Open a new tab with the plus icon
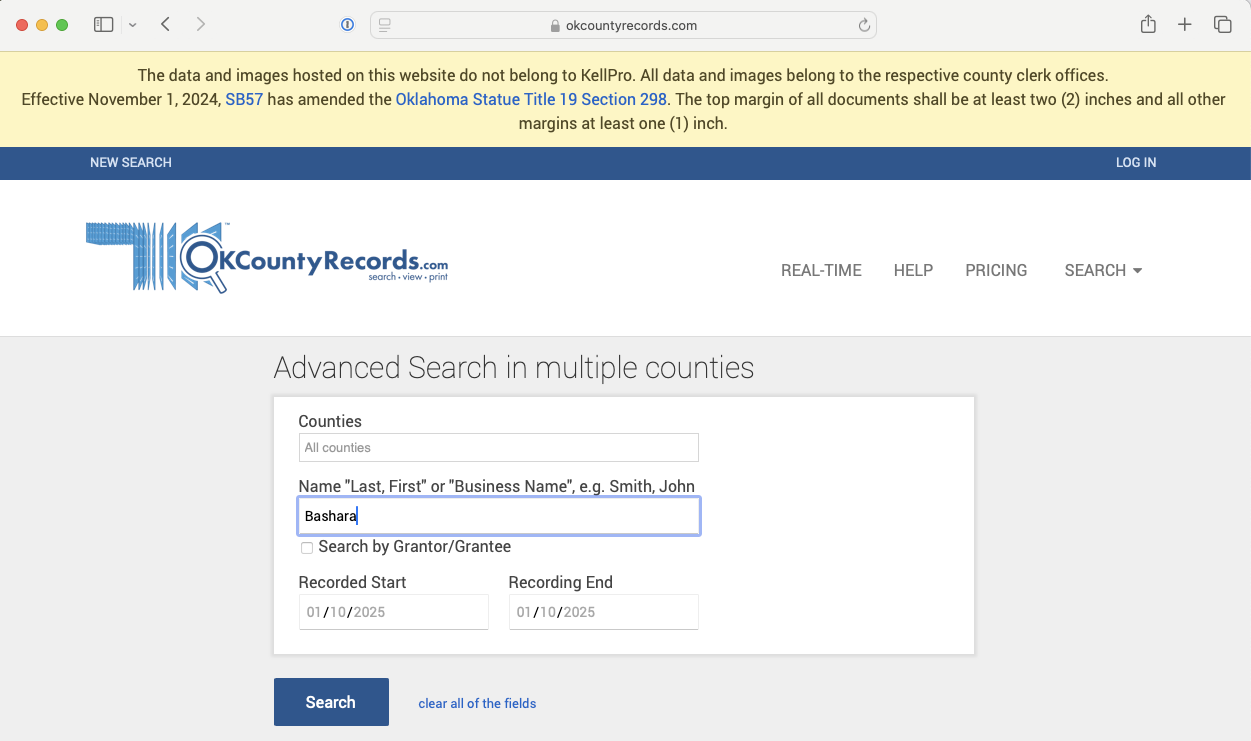Image resolution: width=1251 pixels, height=741 pixels. click(1184, 23)
